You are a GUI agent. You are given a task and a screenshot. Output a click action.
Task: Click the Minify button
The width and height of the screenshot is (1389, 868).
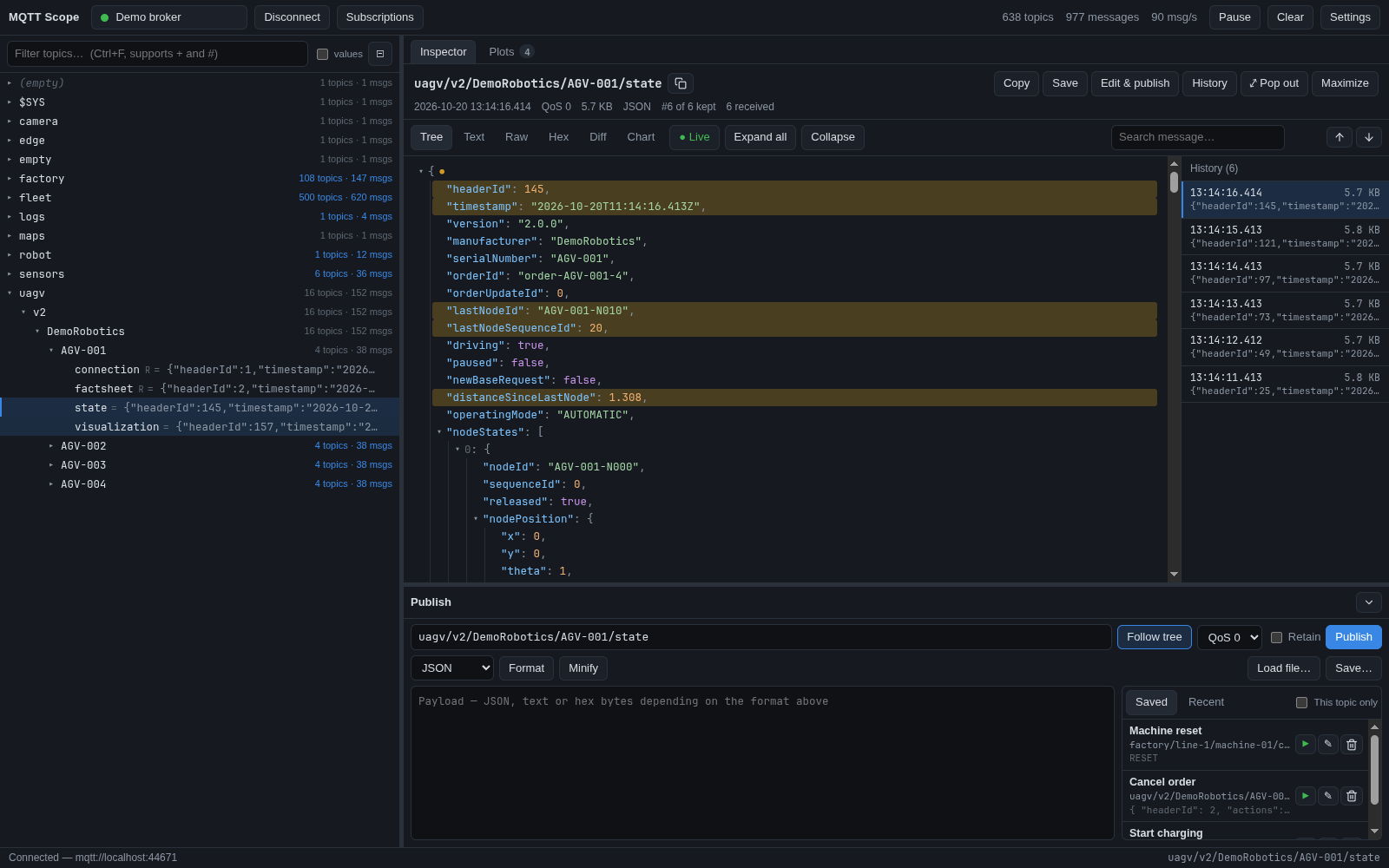(x=583, y=667)
